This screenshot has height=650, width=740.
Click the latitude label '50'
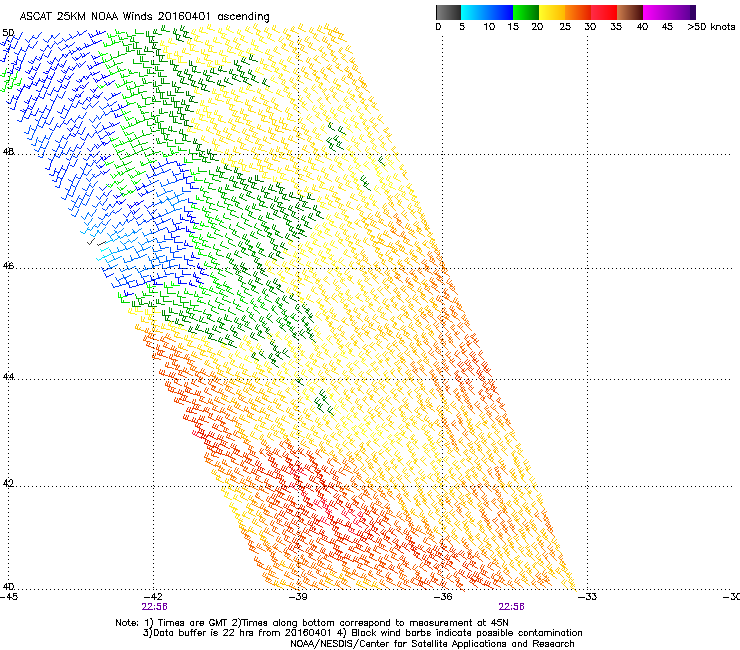tap(8, 33)
